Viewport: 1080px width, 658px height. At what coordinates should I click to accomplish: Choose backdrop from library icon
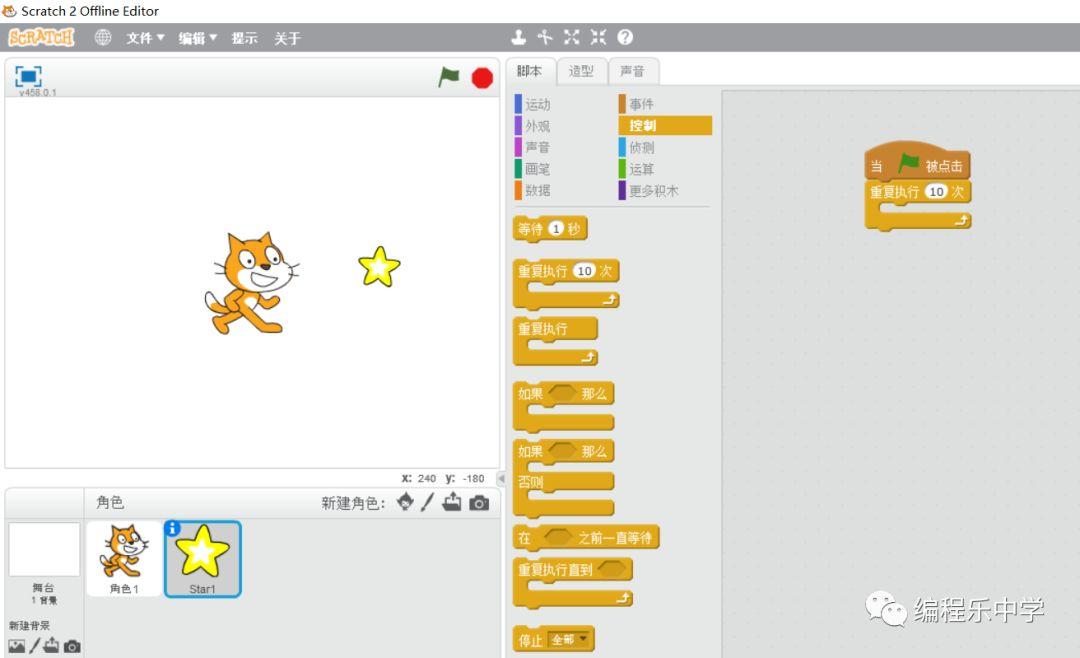click(17, 646)
